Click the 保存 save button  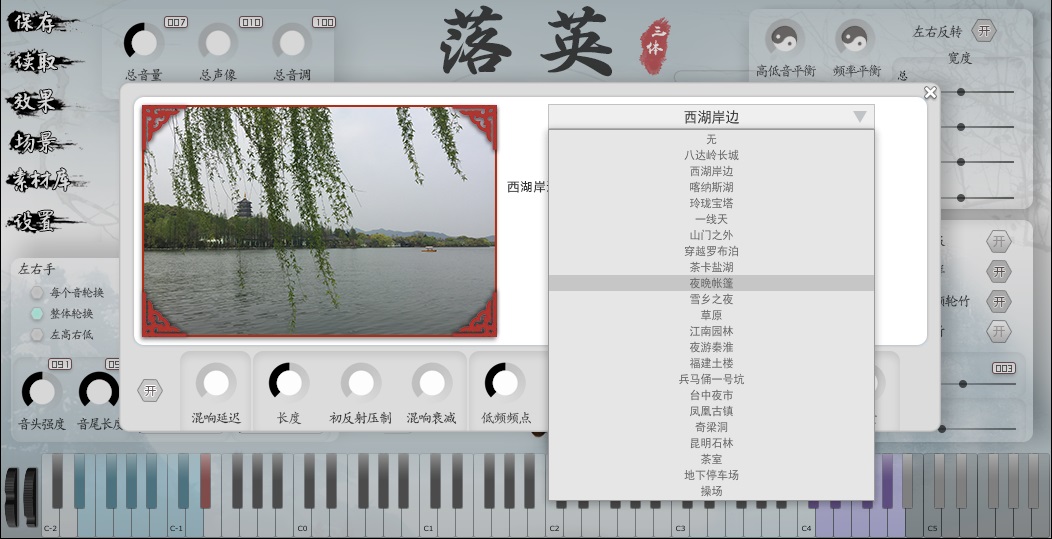tap(40, 22)
